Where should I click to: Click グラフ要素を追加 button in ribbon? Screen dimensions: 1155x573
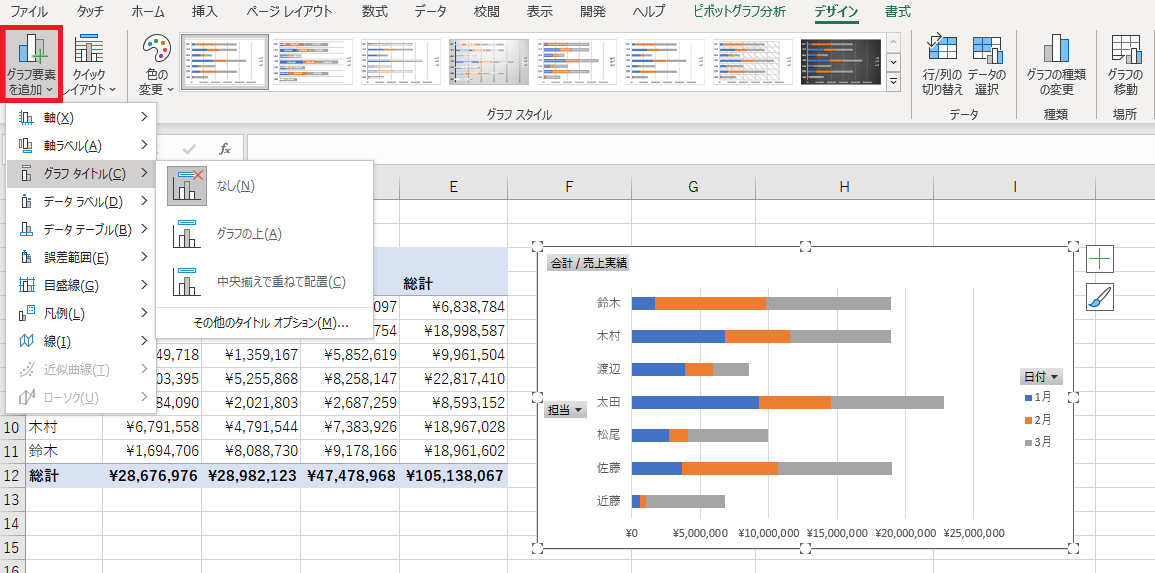pos(32,64)
